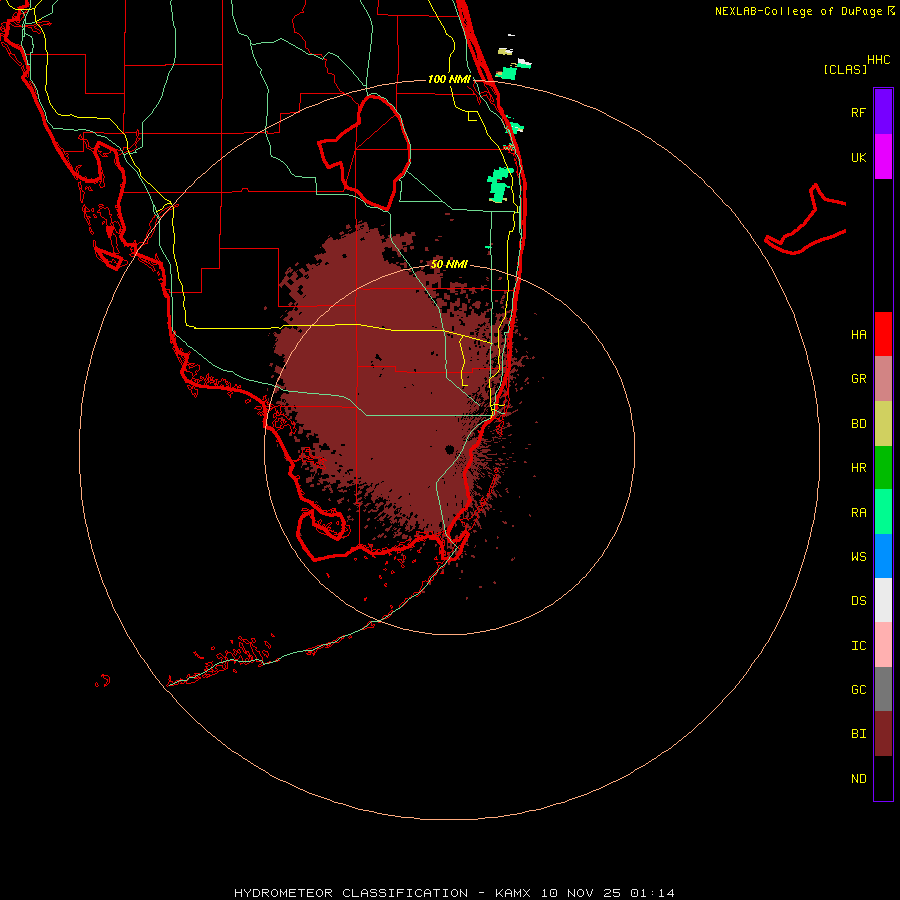Click the BI brown legend swatch

[x=883, y=734]
